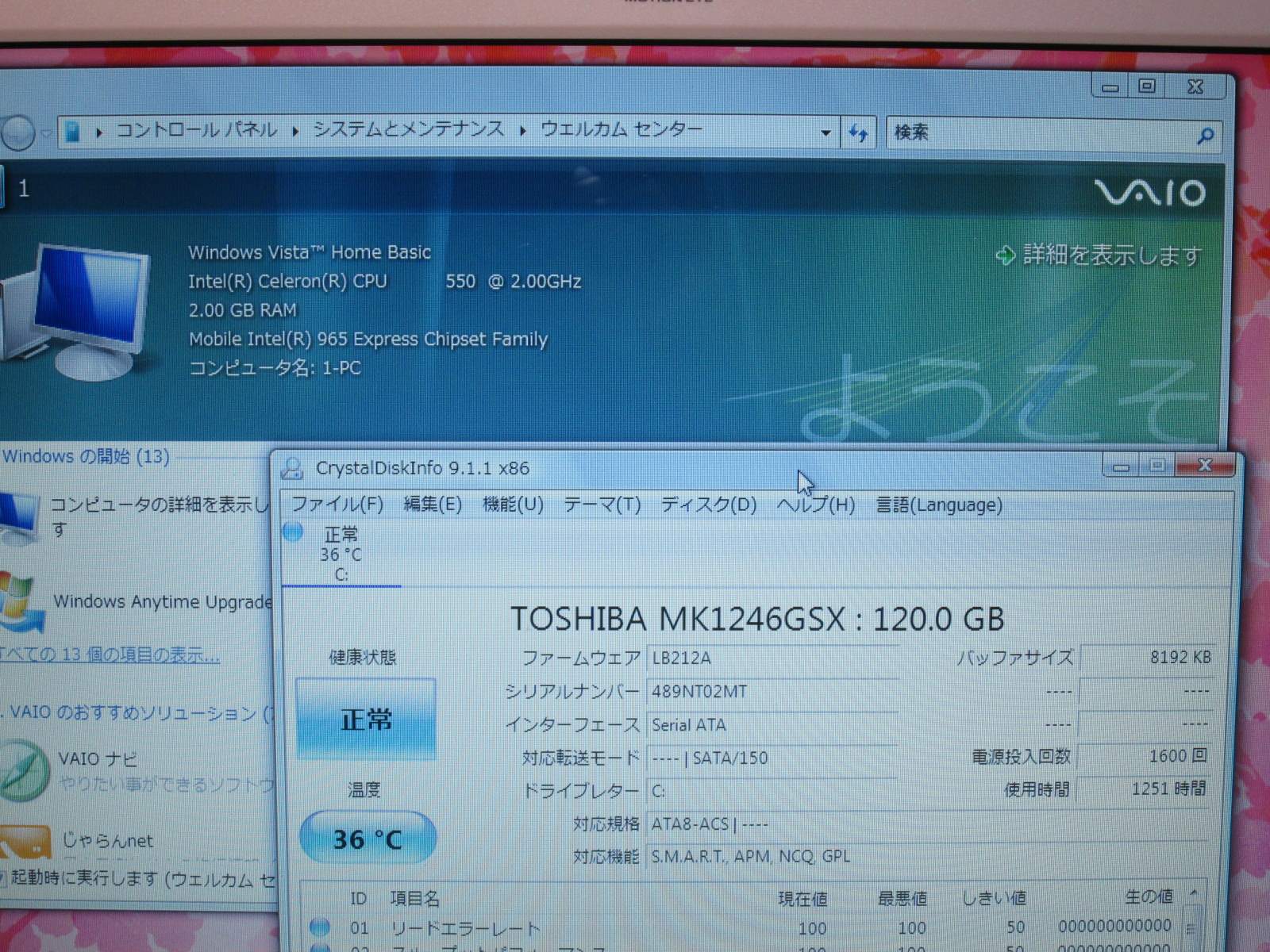Click the SMART list scrollbar up arrow
This screenshot has height=952, width=1270.
pyautogui.click(x=1193, y=894)
